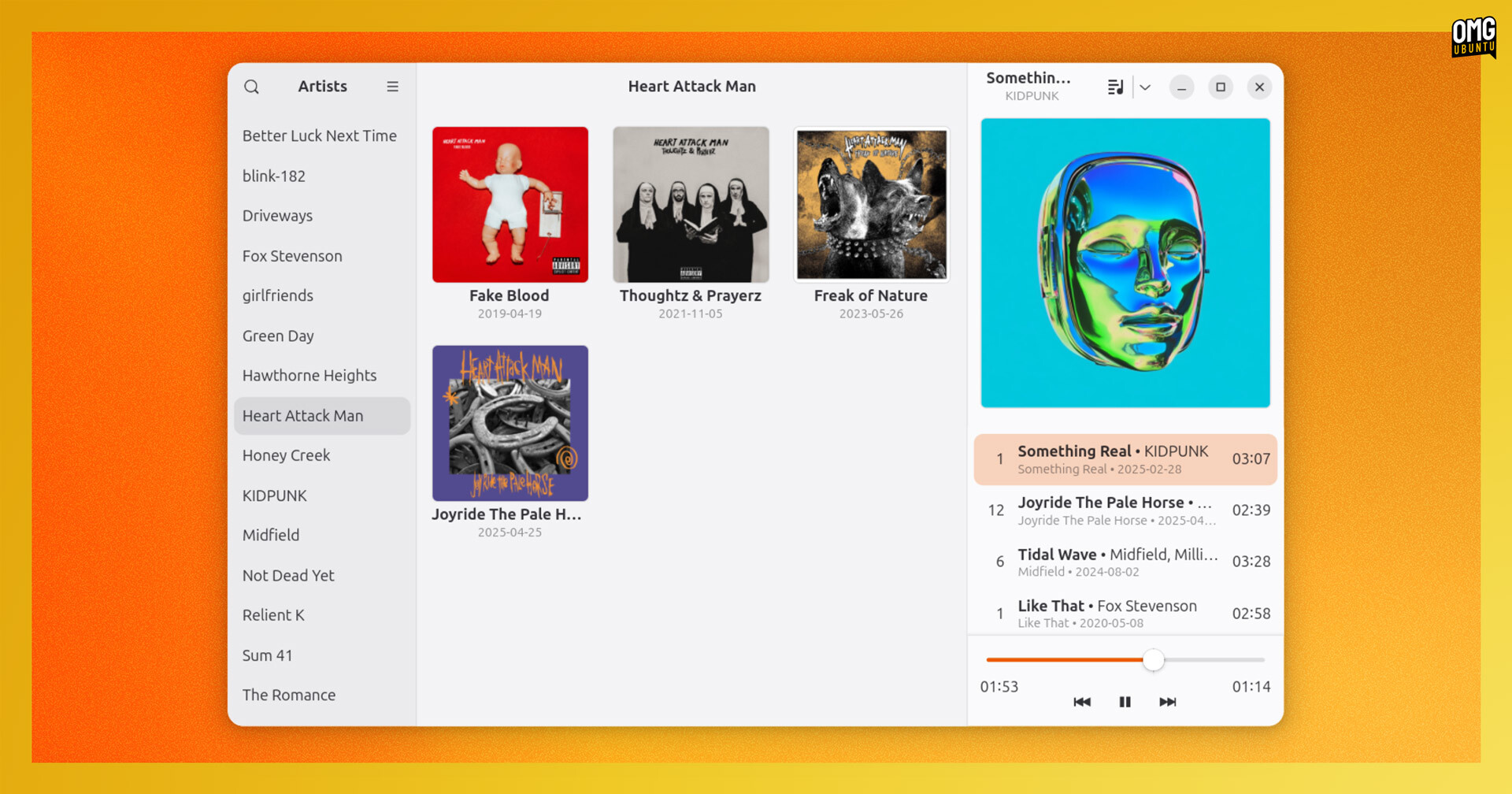
Task: Click the Thoughtz & Prayerz album title
Action: (x=691, y=296)
